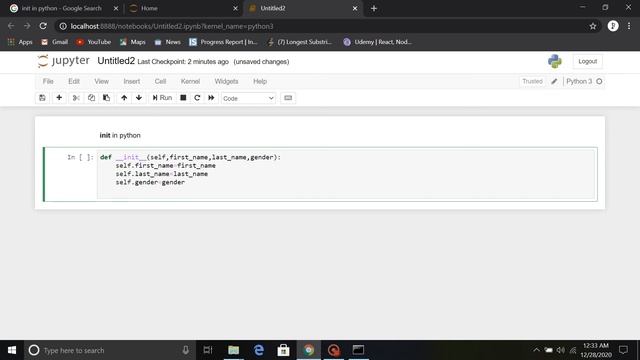Image resolution: width=640 pixels, height=360 pixels.
Task: Switch to 'init in python - Google Search' tab
Action: coord(61,8)
